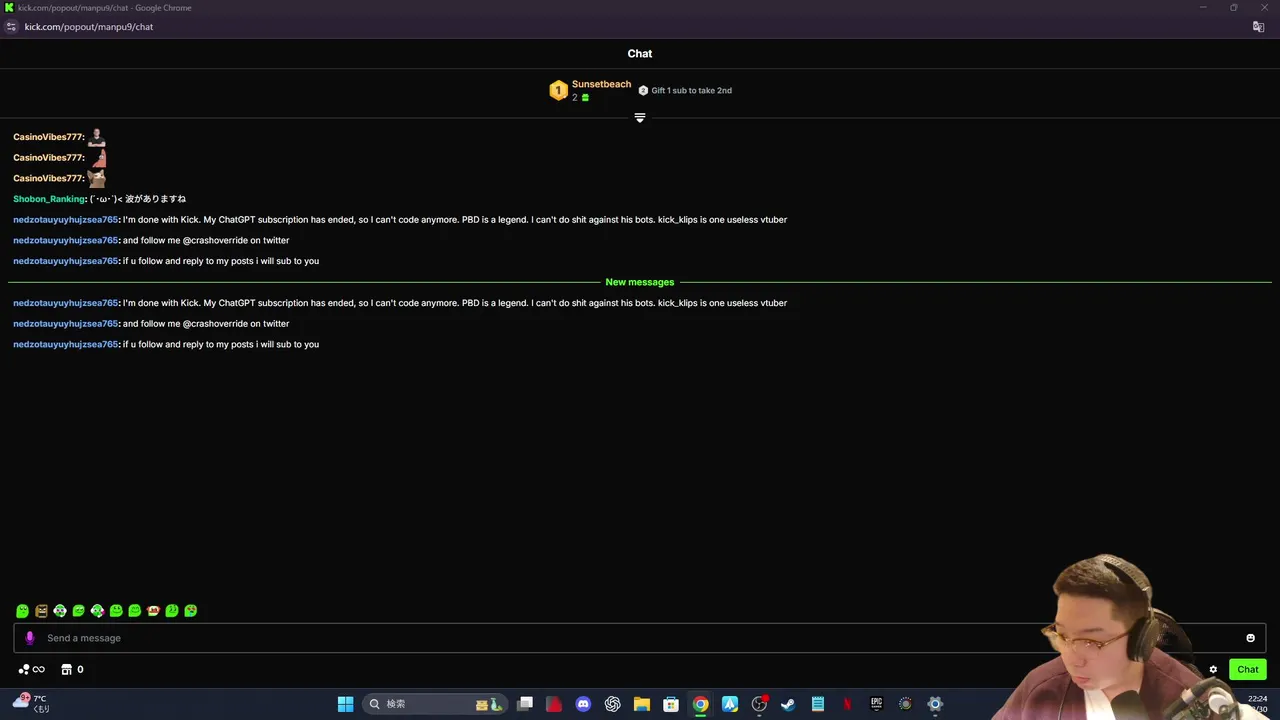
Task: Open Task View on the taskbar
Action: coord(525,704)
